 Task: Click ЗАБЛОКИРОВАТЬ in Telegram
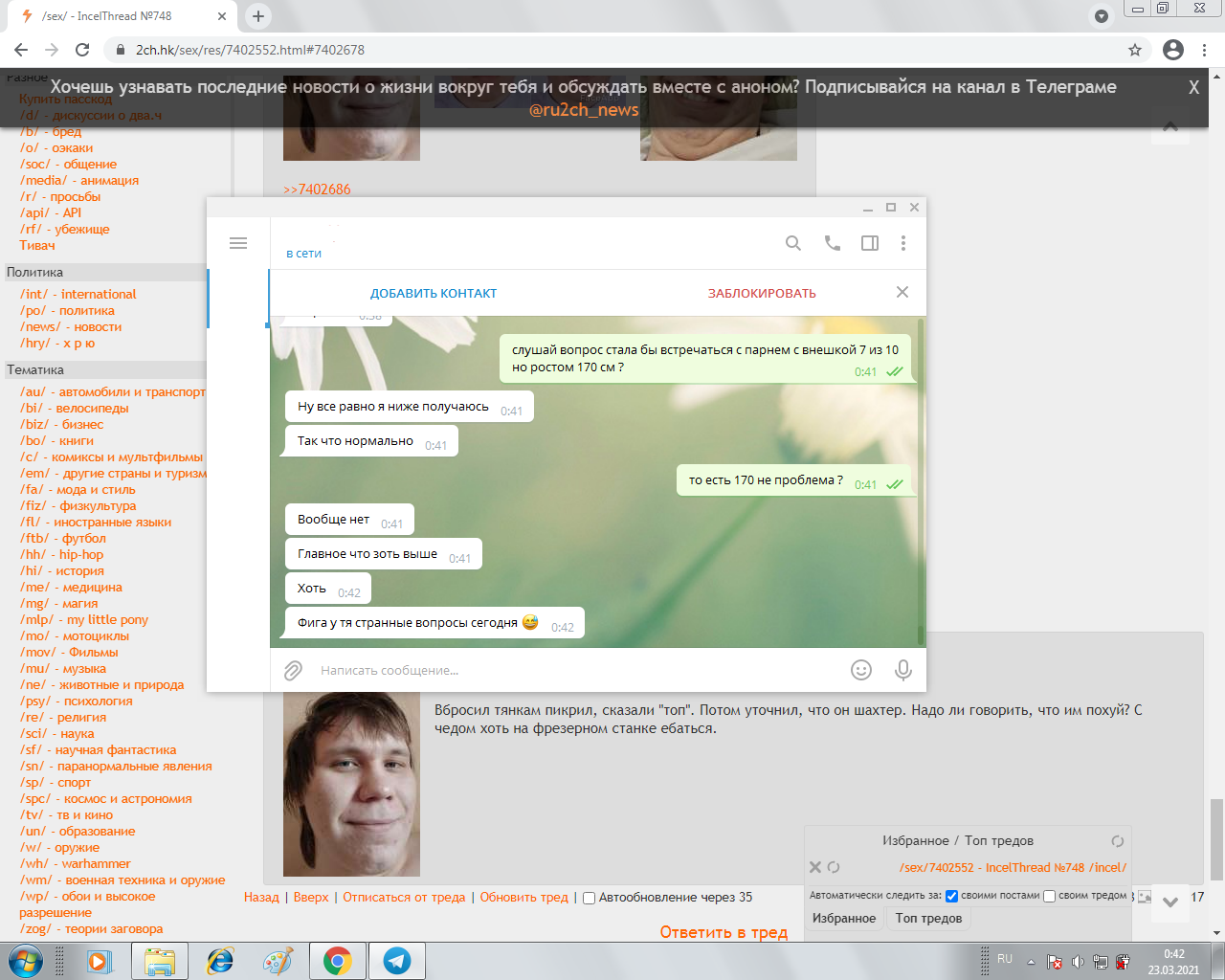762,294
